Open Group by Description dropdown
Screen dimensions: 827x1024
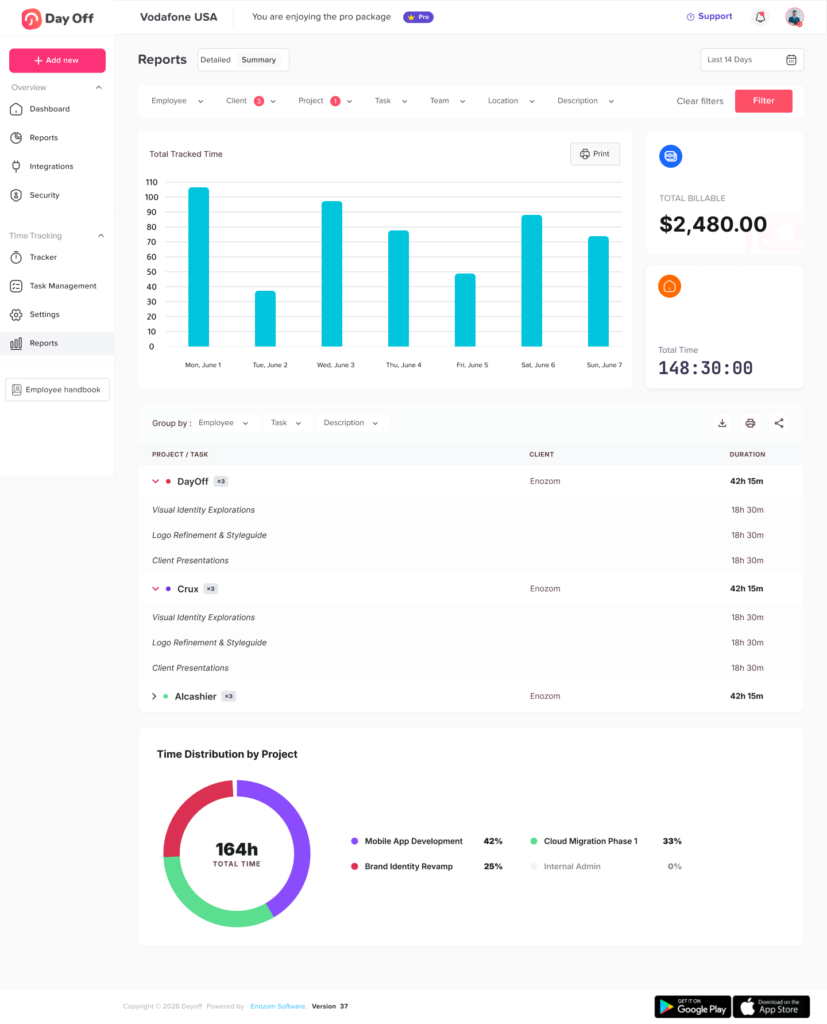click(351, 423)
